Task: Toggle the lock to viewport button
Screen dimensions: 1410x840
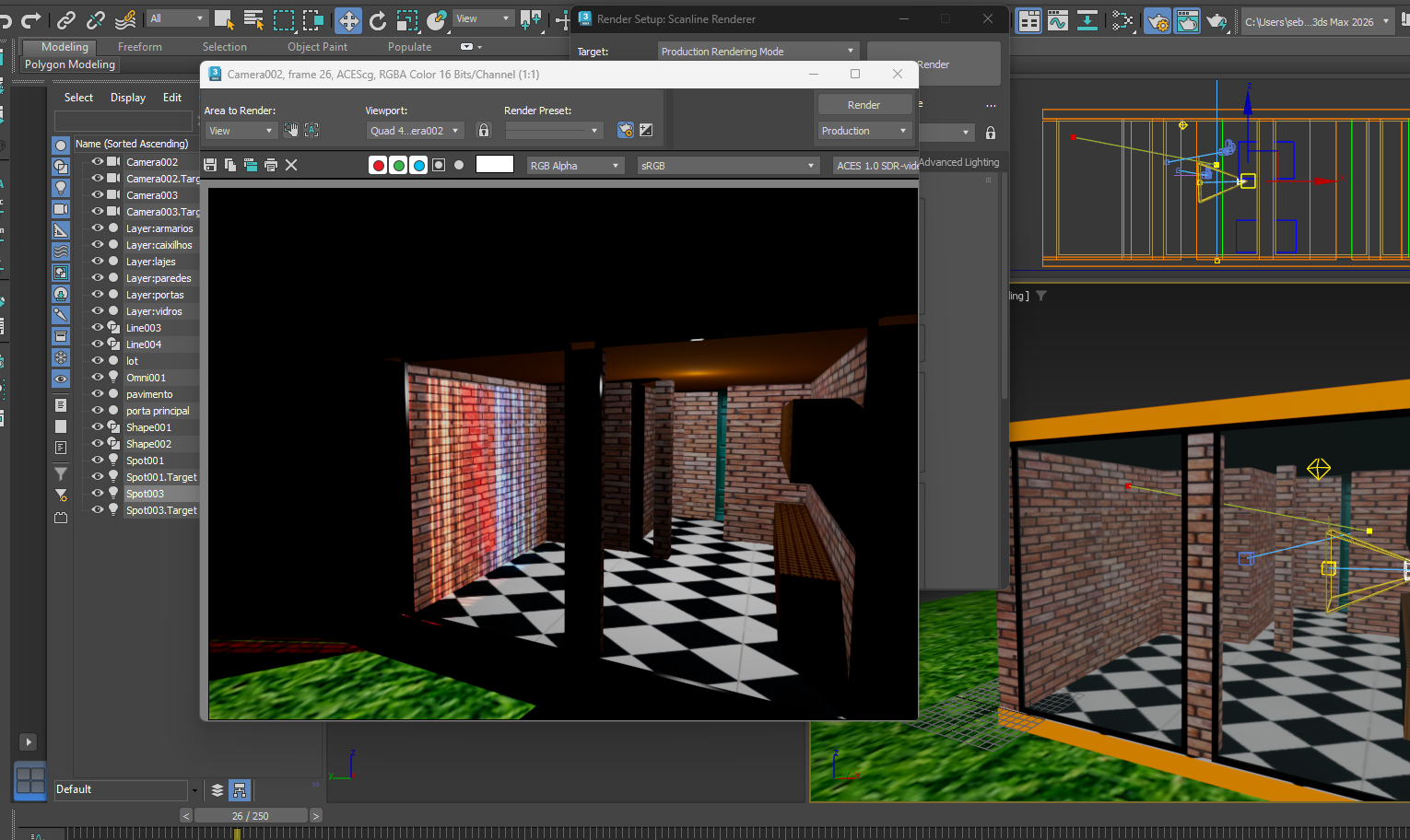Action: click(x=483, y=131)
